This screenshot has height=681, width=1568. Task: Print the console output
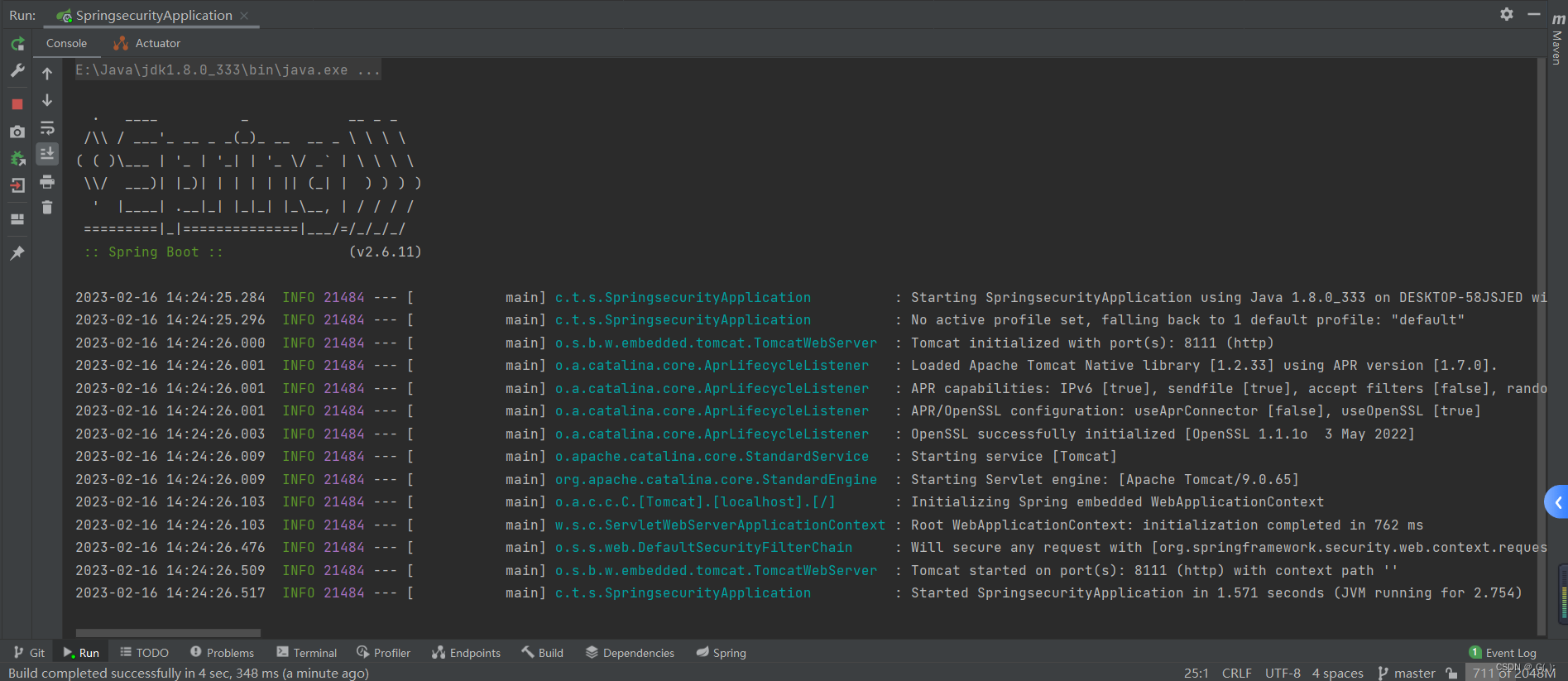[47, 181]
